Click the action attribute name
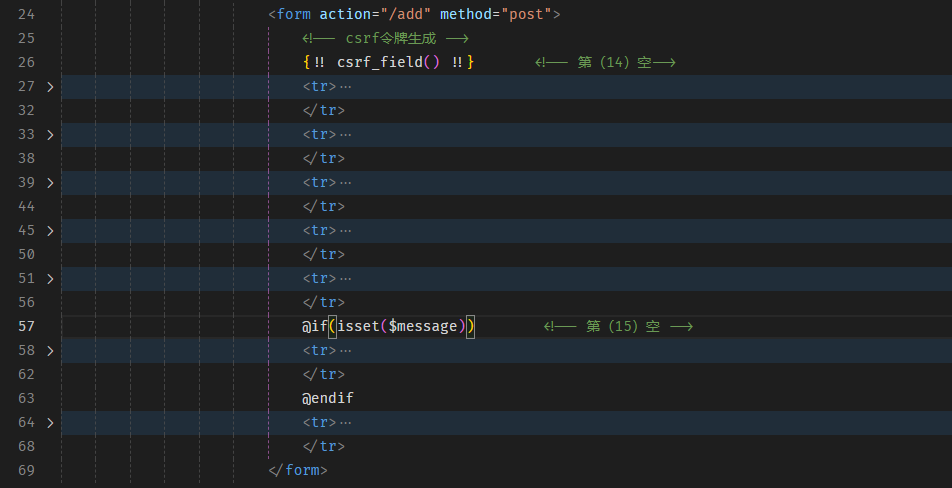This screenshot has height=488, width=952. (345, 14)
